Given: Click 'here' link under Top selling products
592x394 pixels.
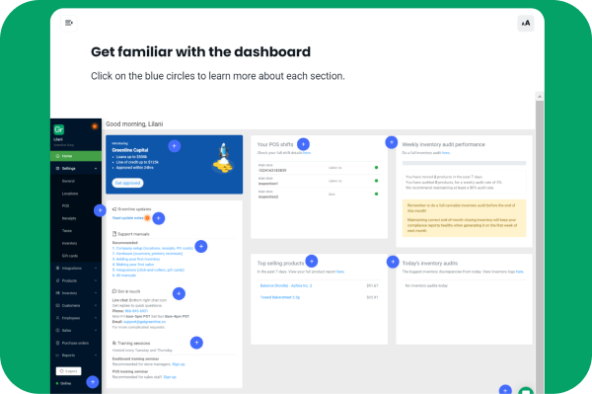Looking at the screenshot, I should click(340, 272).
